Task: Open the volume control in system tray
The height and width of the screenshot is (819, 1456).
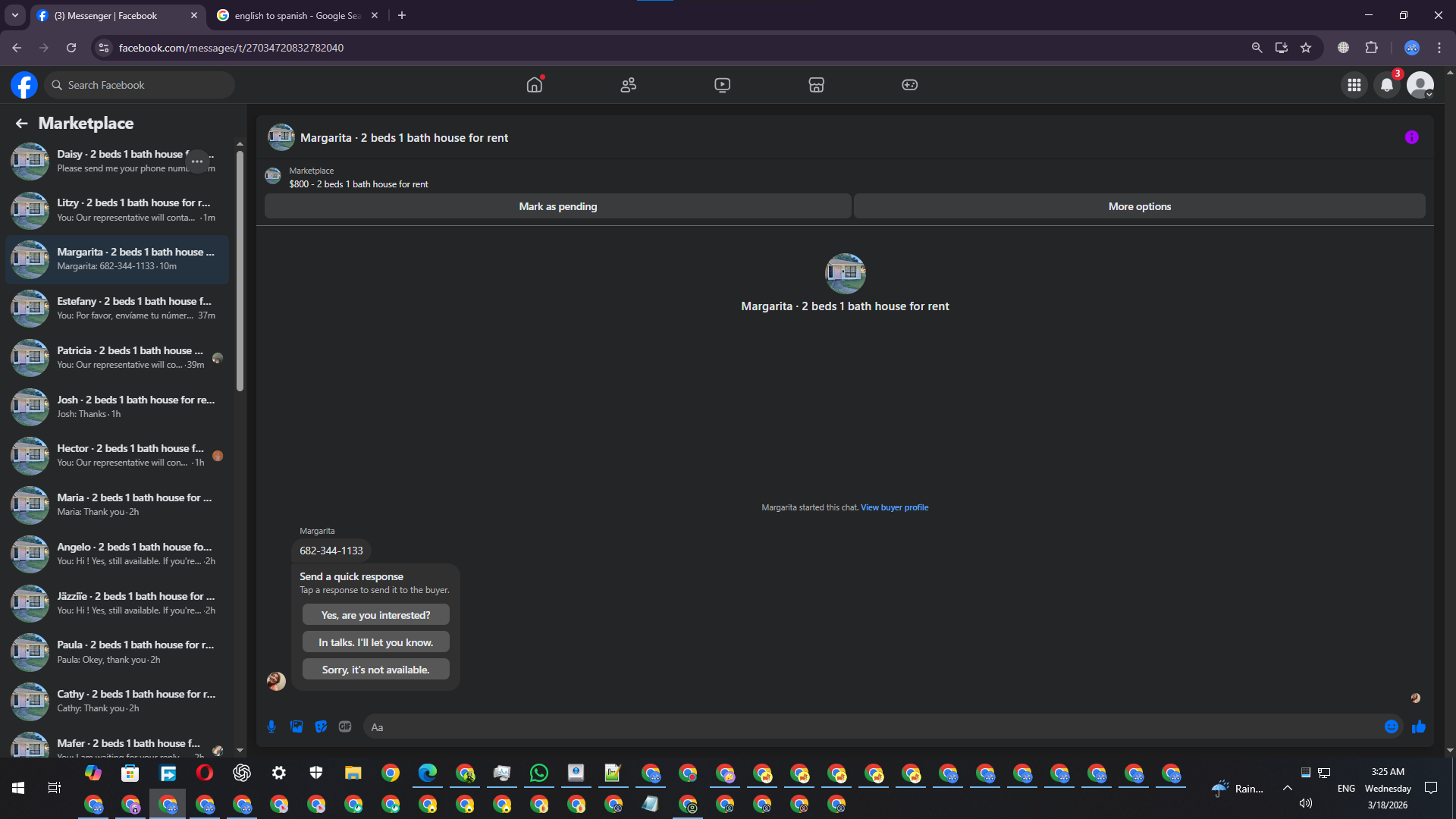Action: (x=1306, y=803)
